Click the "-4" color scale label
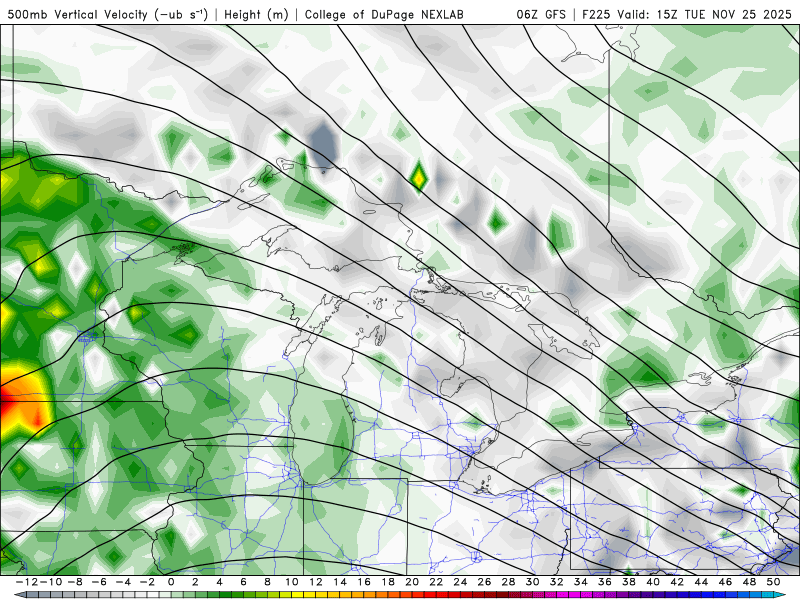The height and width of the screenshot is (600, 800). coord(122,582)
